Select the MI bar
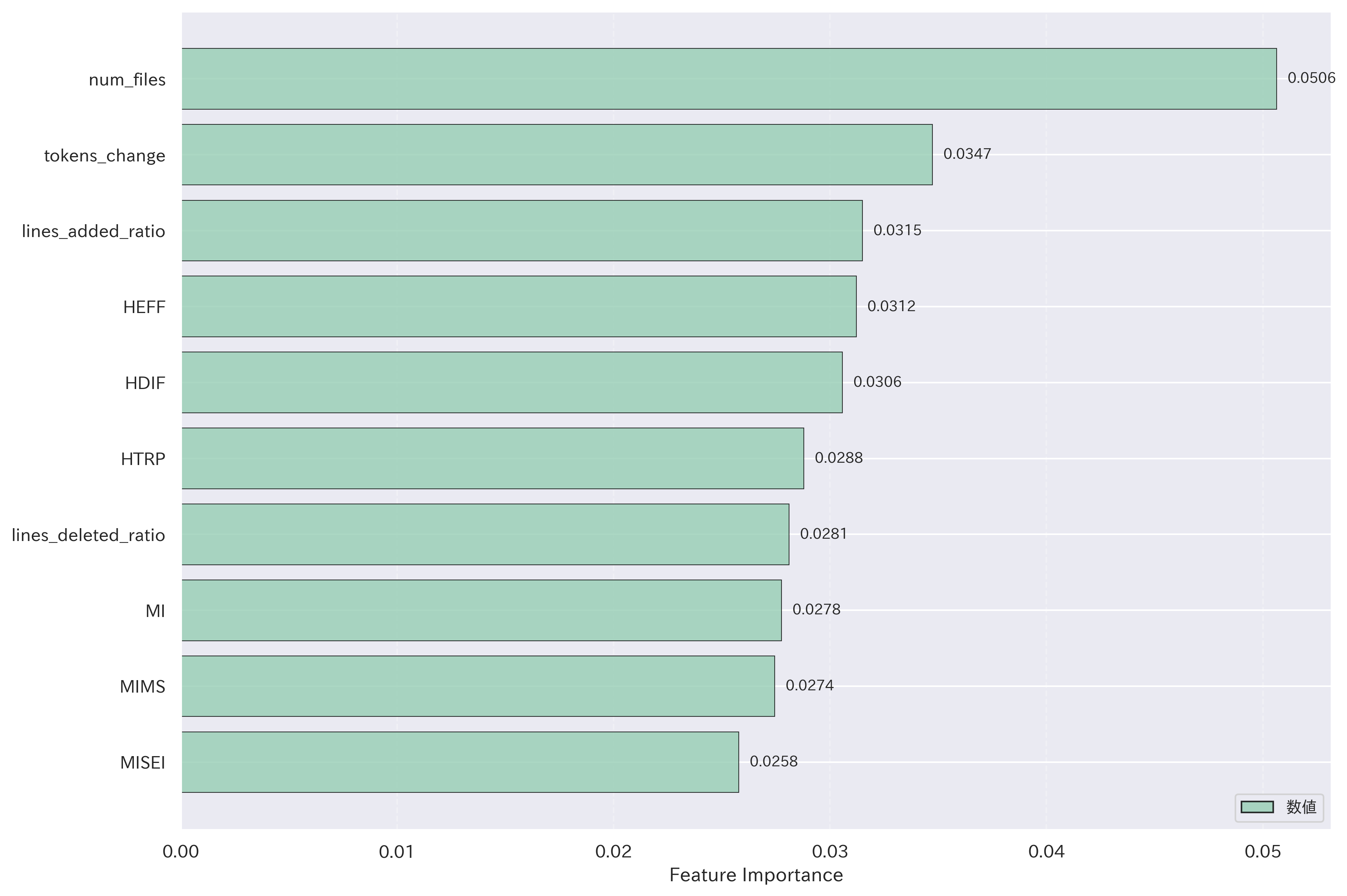The height and width of the screenshot is (896, 1347). pyautogui.click(x=482, y=610)
